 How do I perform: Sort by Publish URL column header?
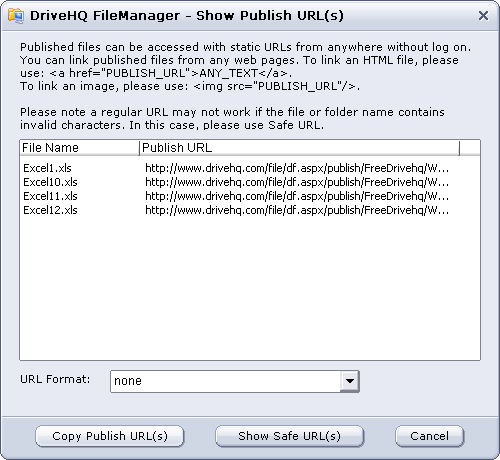[x=299, y=148]
